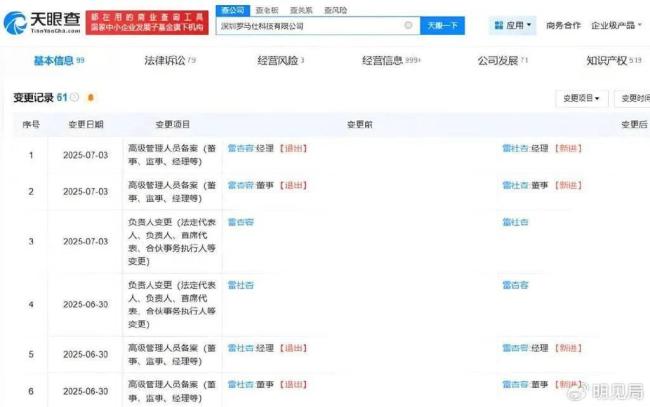Open row 3 变更前 person name link
Screen dimensions: 650x407
[240, 222]
